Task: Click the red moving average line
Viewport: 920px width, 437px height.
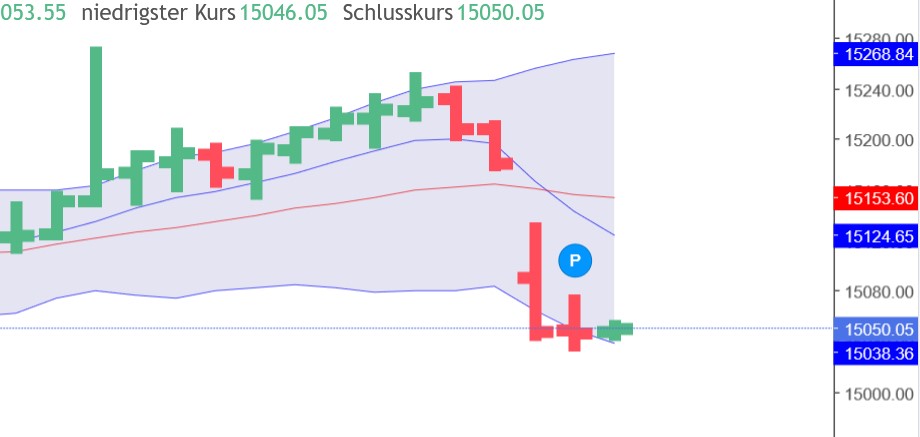Action: coord(300,206)
